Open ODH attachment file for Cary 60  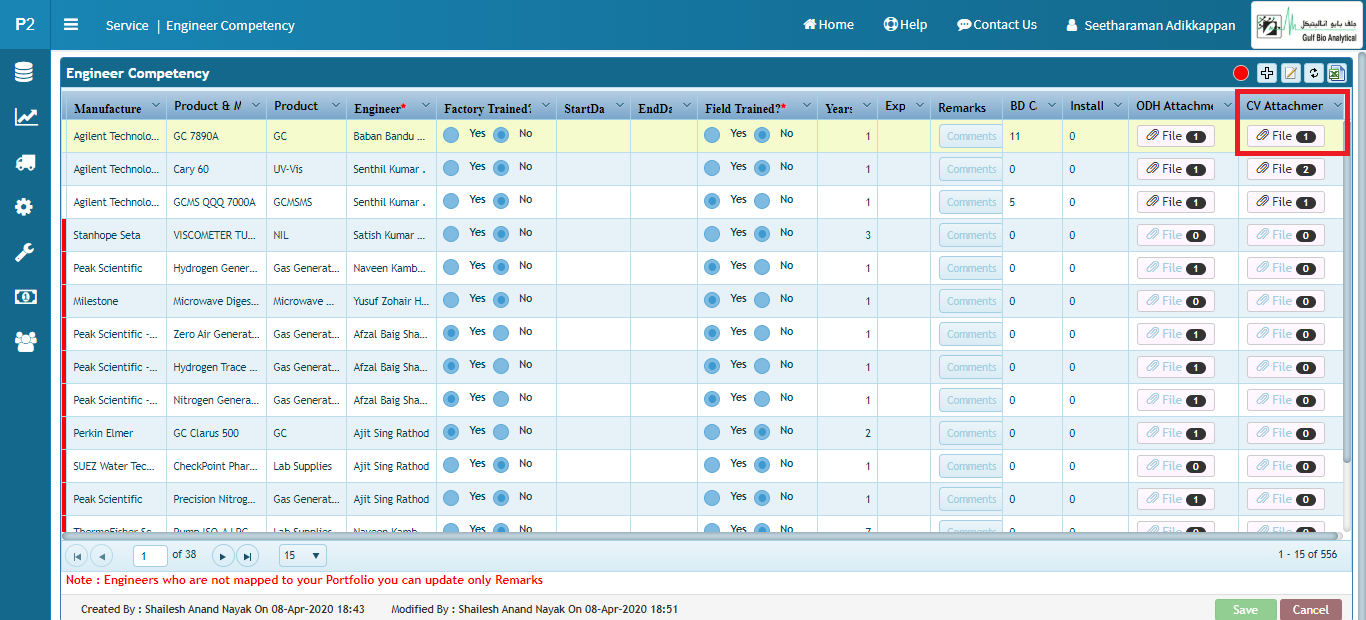tap(1176, 169)
